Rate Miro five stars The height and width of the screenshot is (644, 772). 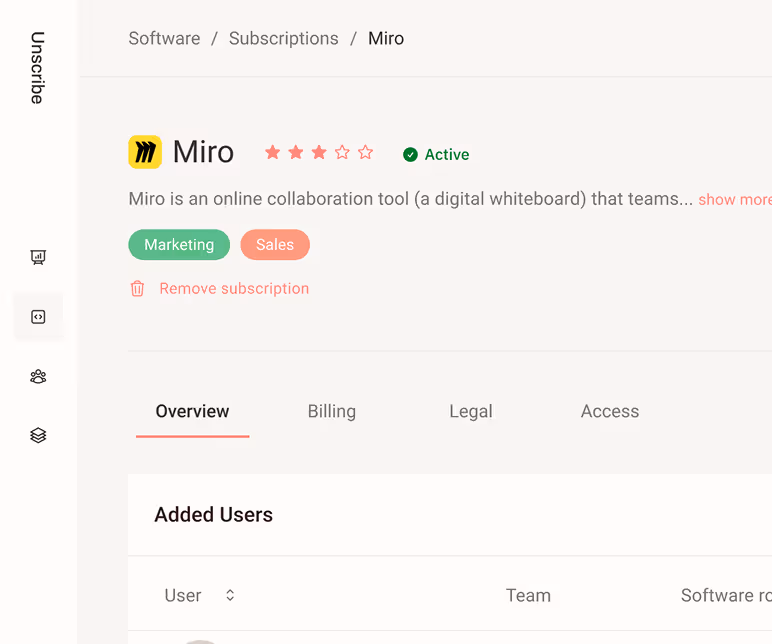365,152
